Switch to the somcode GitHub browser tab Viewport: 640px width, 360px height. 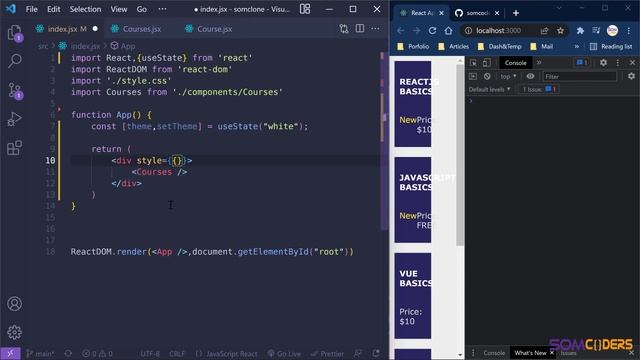coord(477,13)
